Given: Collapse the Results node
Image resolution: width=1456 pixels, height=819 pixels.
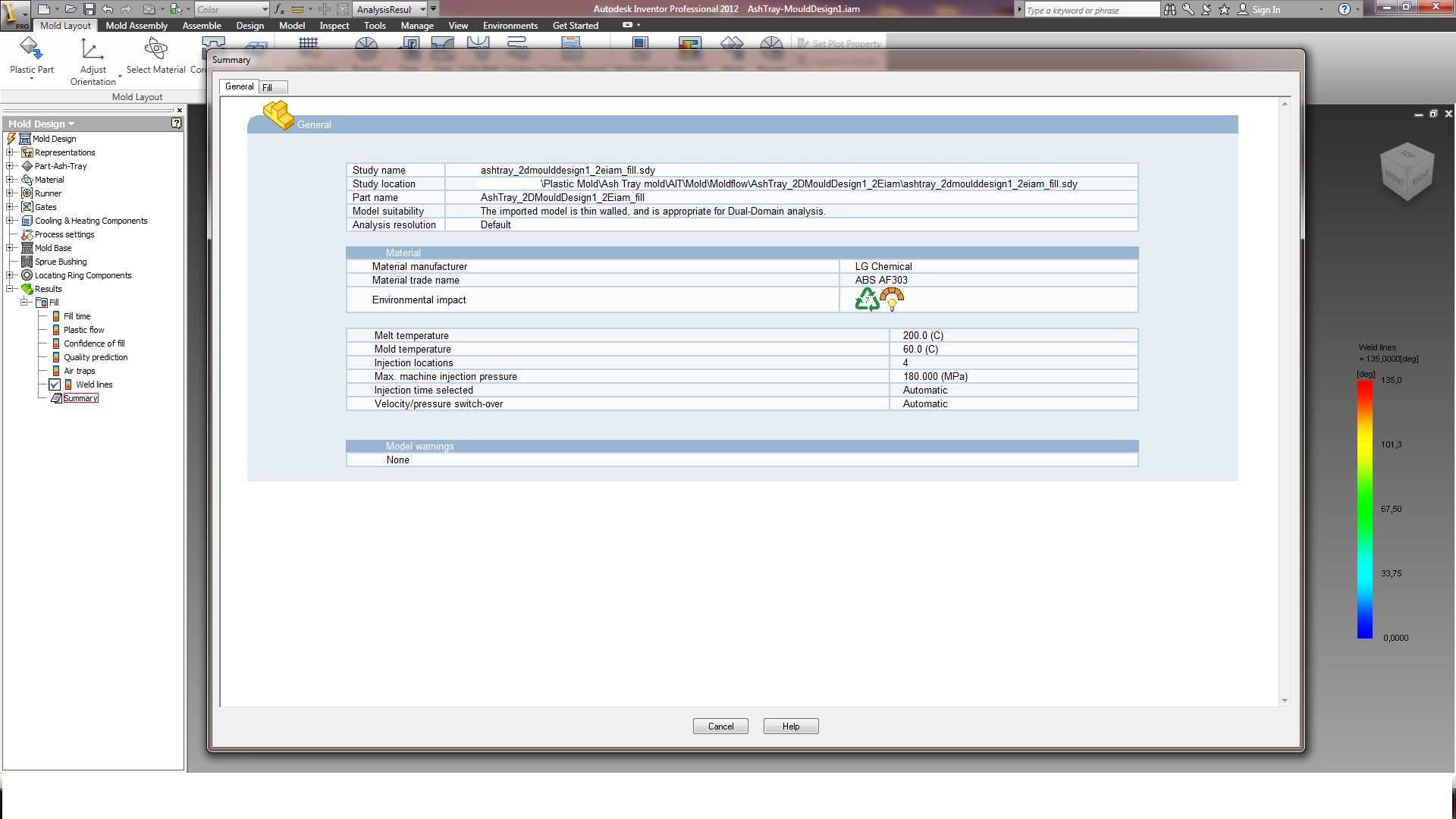Looking at the screenshot, I should 10,289.
